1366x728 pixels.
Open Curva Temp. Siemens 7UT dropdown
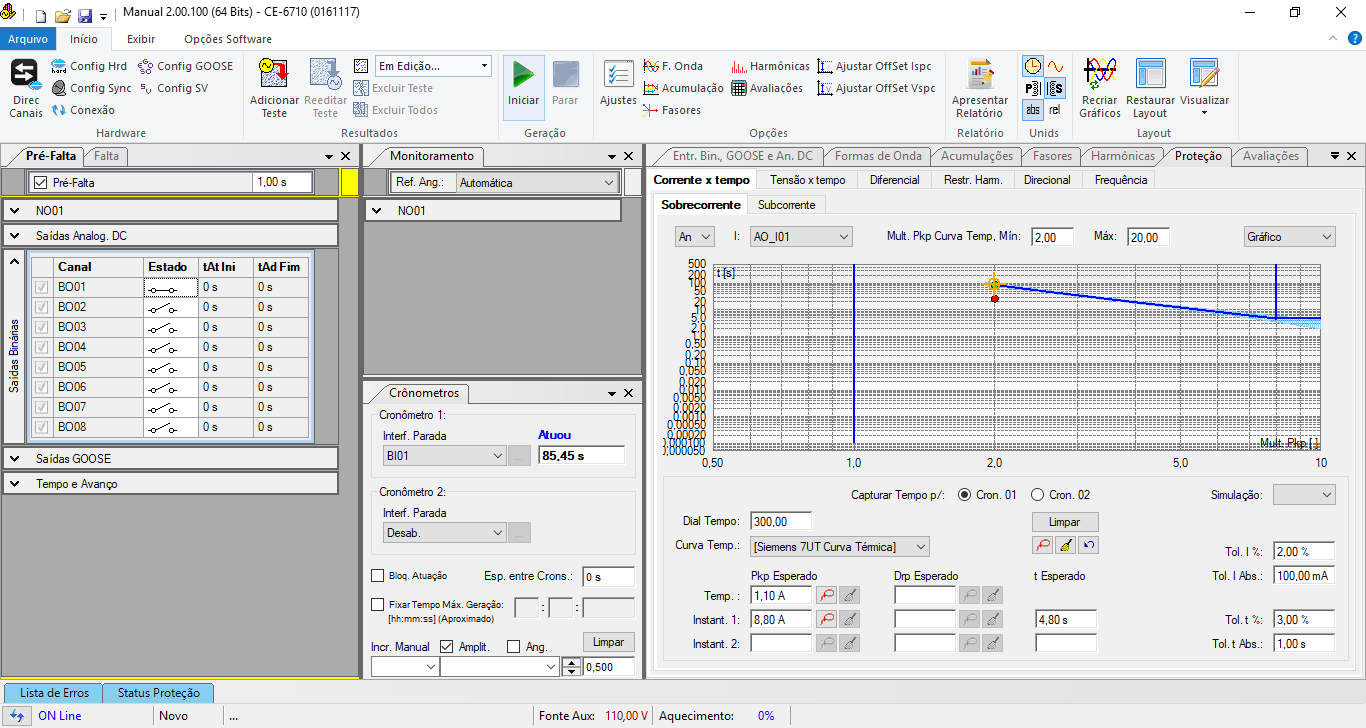coord(840,546)
